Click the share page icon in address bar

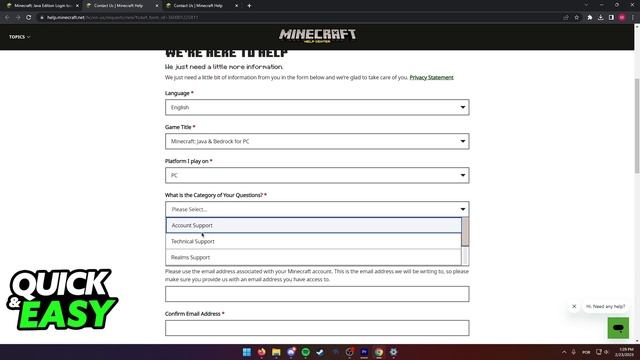coord(566,18)
